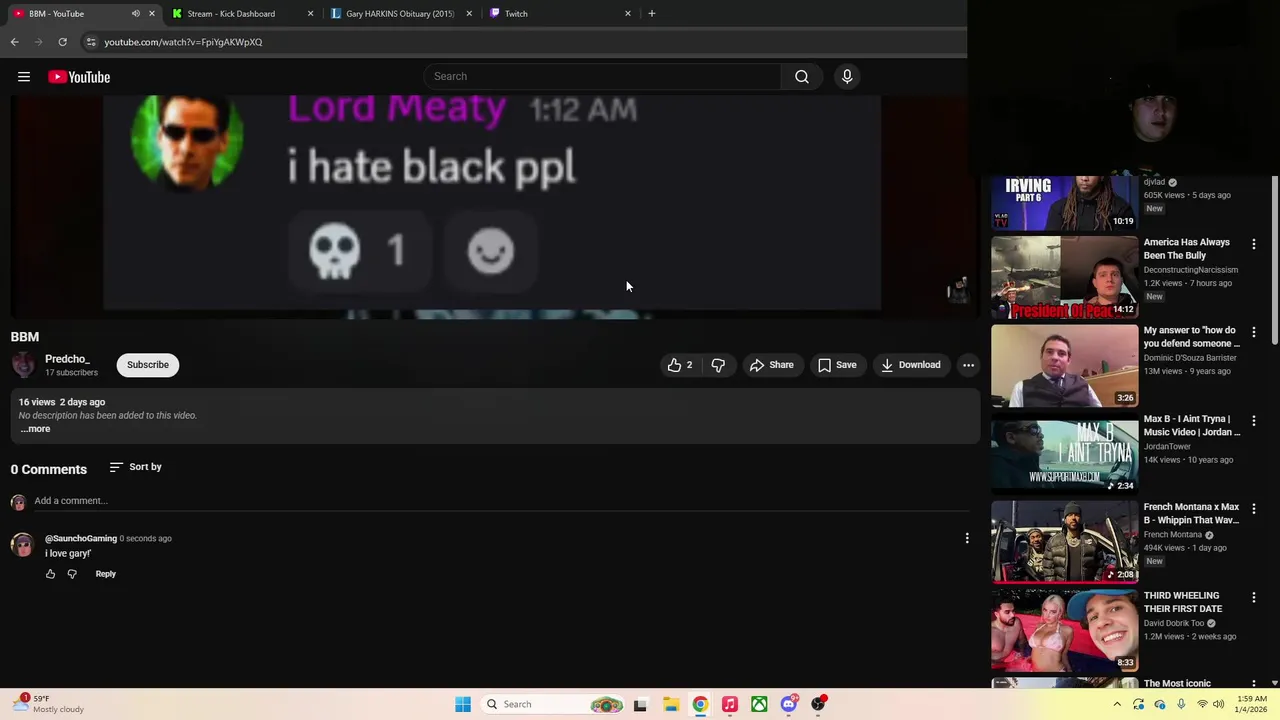Image resolution: width=1280 pixels, height=720 pixels.
Task: Focus the YouTube search box
Action: coord(604,77)
